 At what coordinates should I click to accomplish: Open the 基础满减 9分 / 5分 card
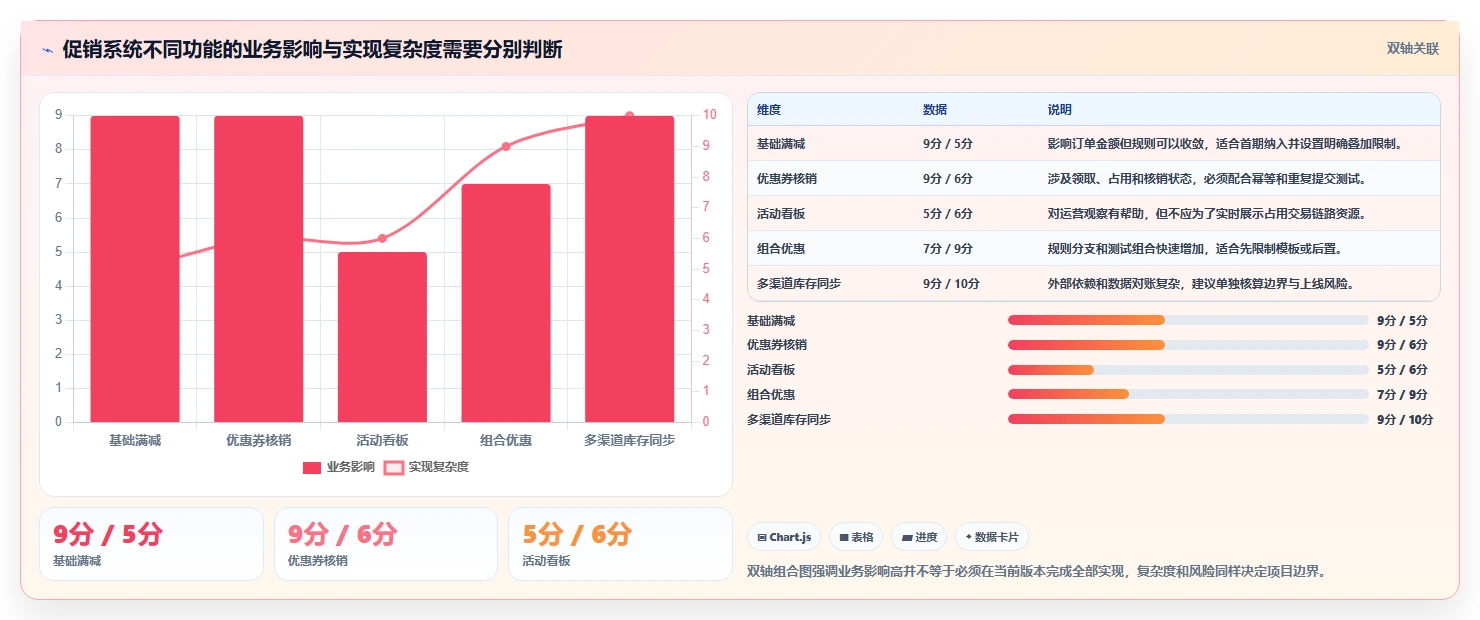click(151, 544)
